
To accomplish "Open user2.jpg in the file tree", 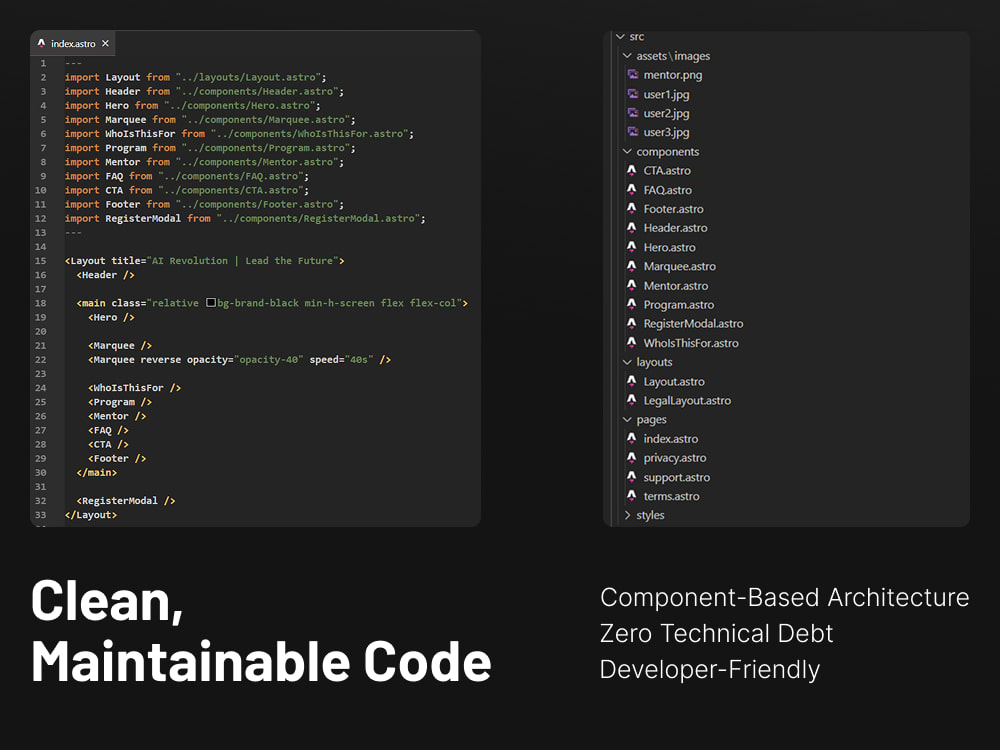I will [x=666, y=114].
